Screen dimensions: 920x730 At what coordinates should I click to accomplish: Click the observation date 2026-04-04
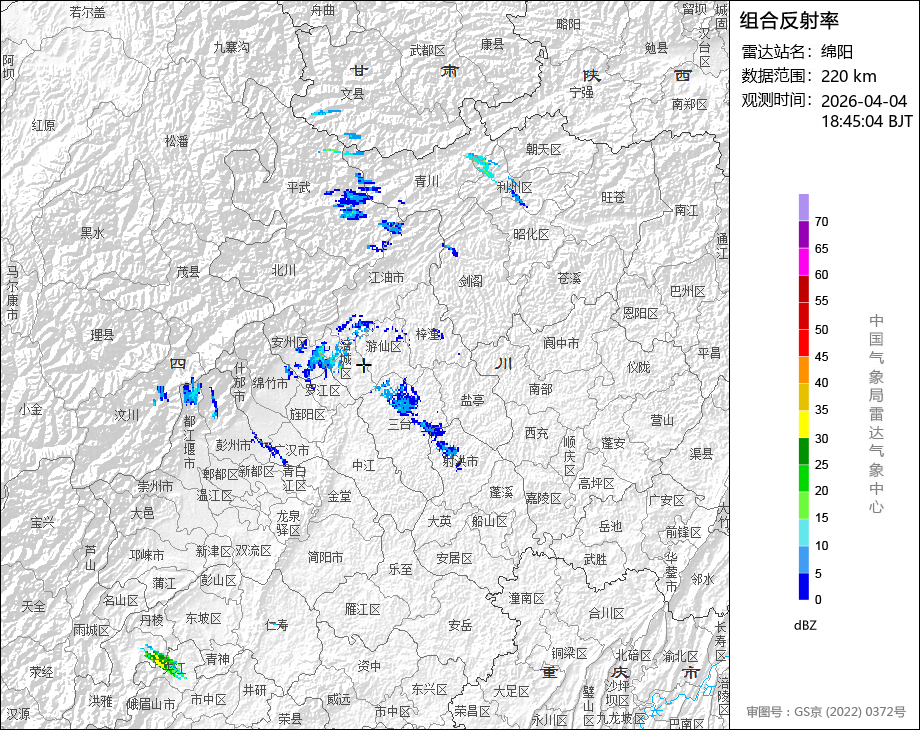[864, 101]
